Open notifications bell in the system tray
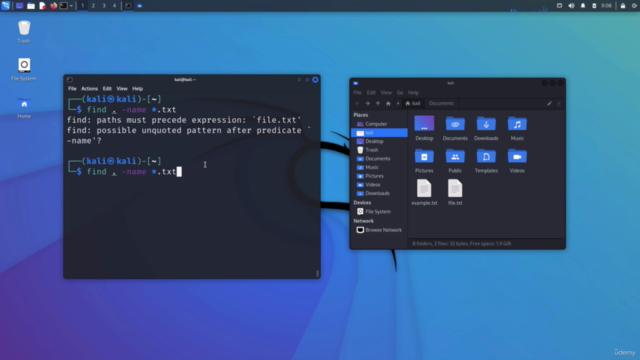This screenshot has height=360, width=640. point(583,6)
